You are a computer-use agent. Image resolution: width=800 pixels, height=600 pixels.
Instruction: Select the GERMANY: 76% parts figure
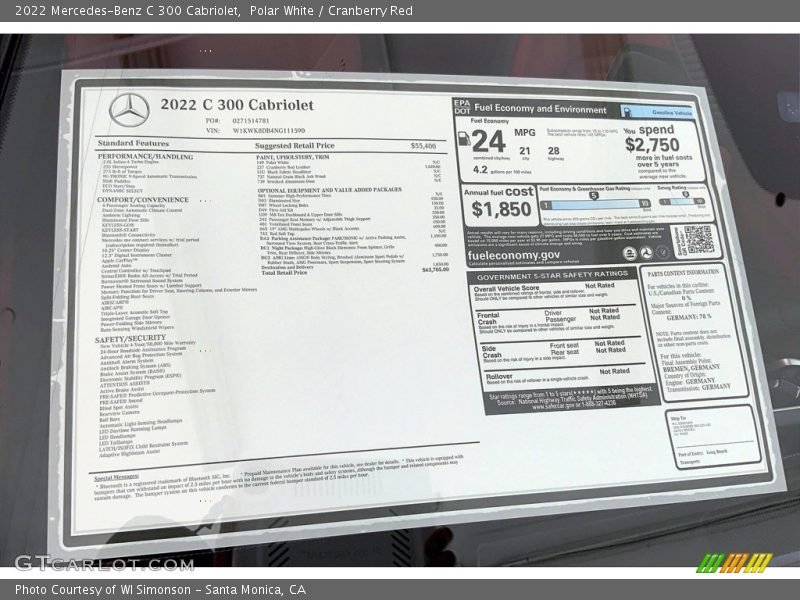pyautogui.click(x=689, y=317)
